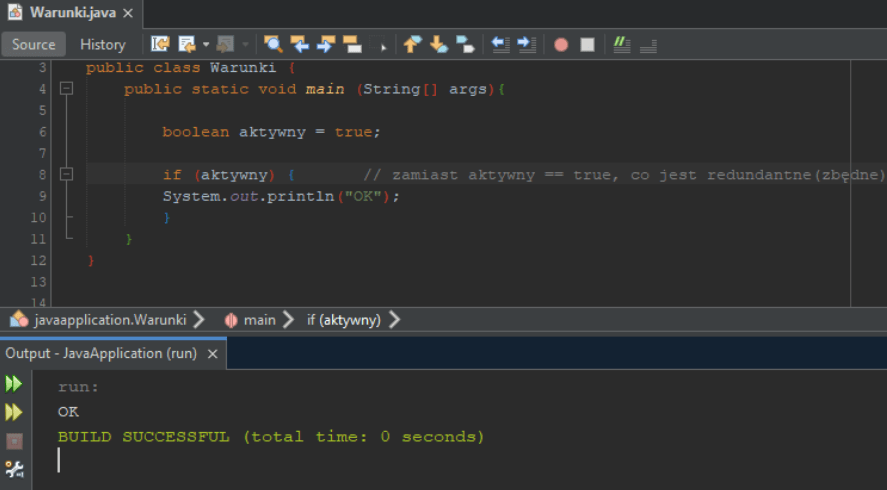The image size is (887, 490).
Task: Click the Last Edit location icon
Action: (x=160, y=44)
